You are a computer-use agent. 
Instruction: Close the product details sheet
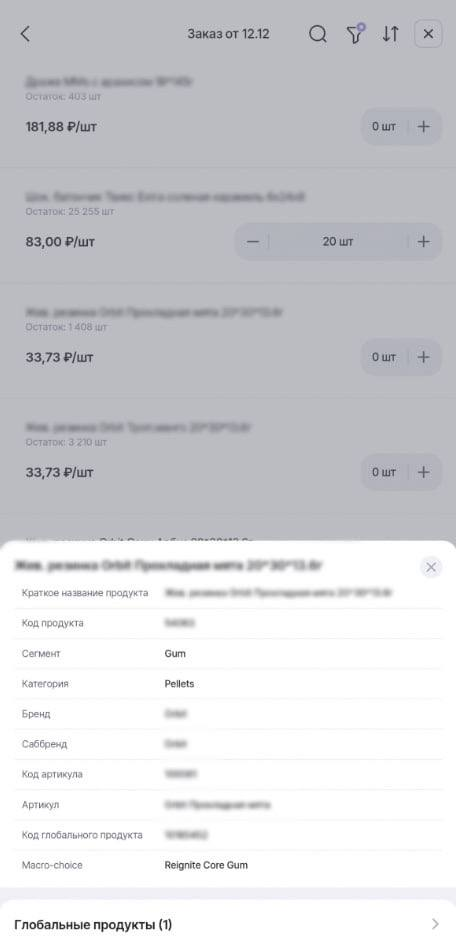[x=431, y=567]
